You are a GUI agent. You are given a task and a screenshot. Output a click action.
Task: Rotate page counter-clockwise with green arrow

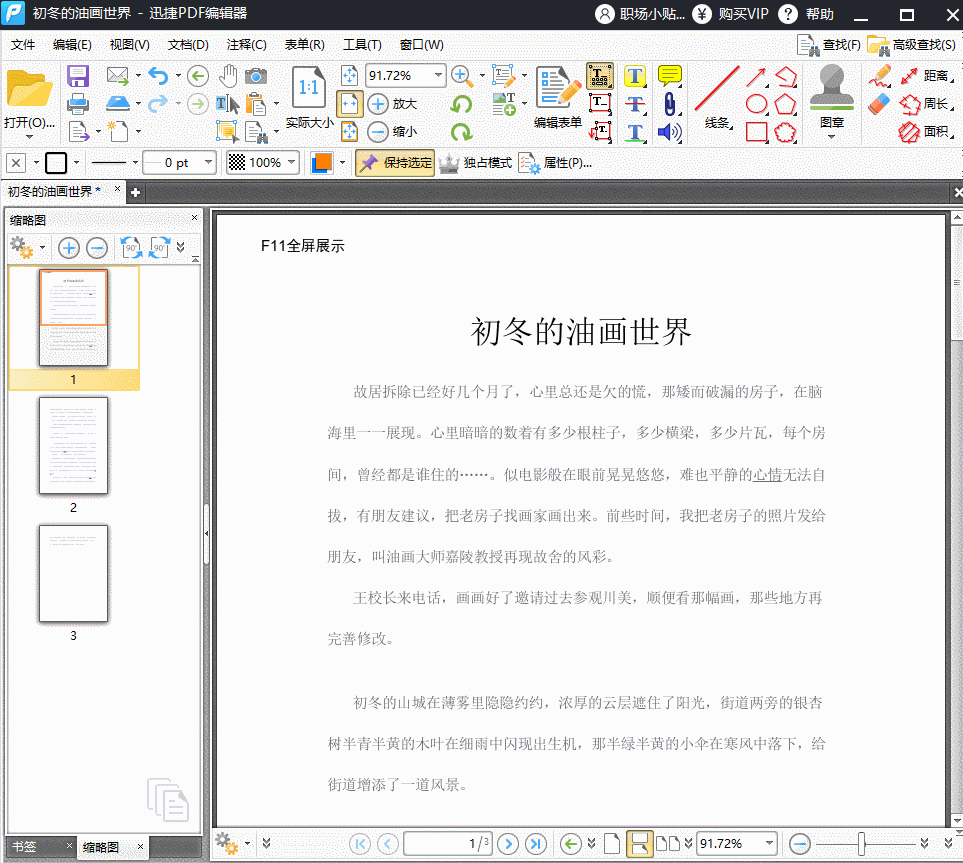[461, 104]
